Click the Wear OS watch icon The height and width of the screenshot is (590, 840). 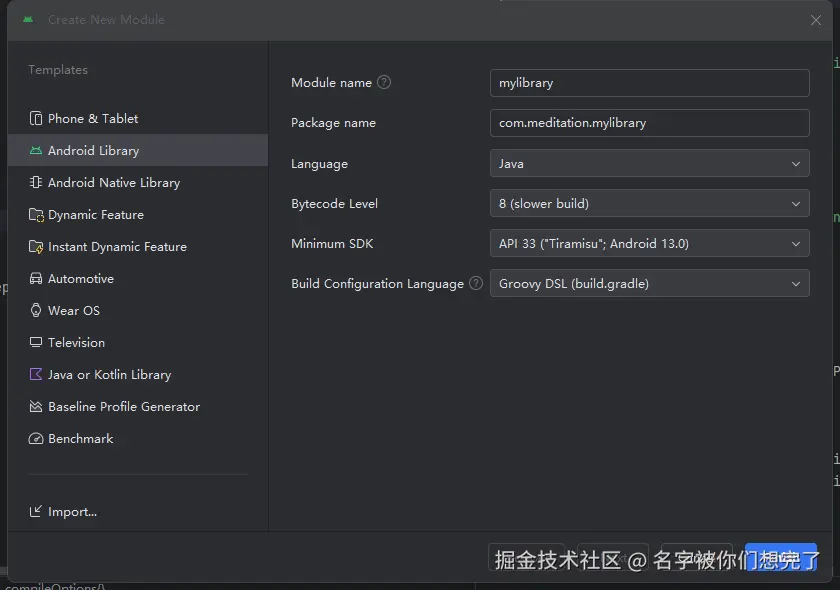[x=36, y=311]
